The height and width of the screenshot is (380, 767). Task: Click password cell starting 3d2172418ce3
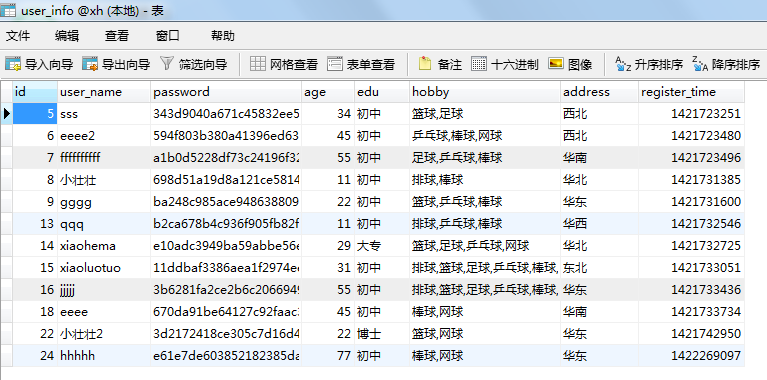click(226, 334)
